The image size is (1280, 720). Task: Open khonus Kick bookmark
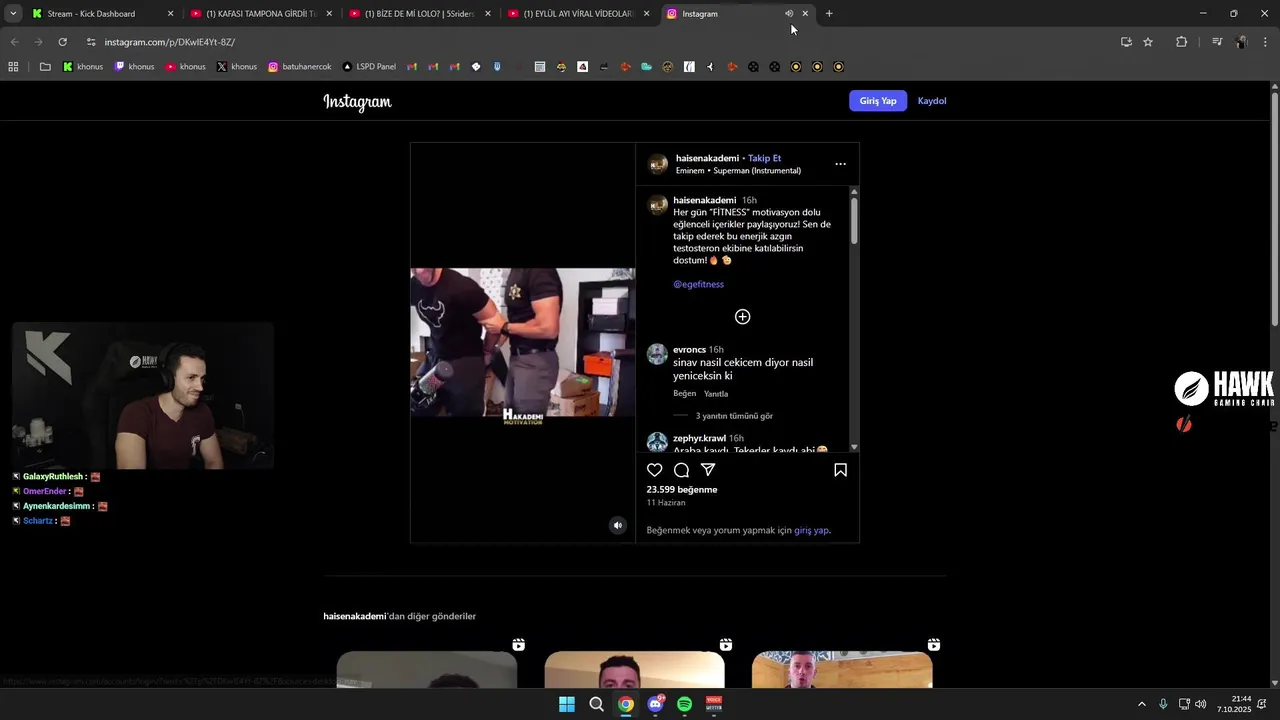click(83, 67)
